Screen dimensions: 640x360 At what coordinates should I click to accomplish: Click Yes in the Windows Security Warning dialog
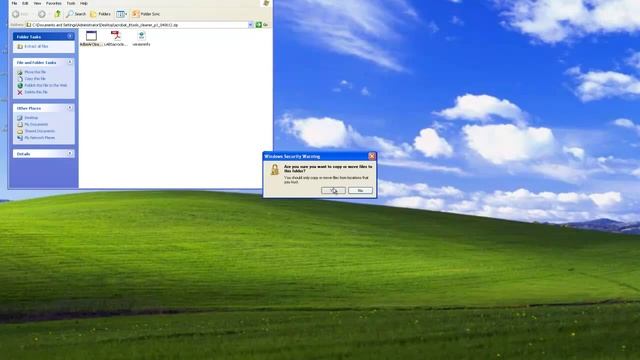(x=333, y=191)
